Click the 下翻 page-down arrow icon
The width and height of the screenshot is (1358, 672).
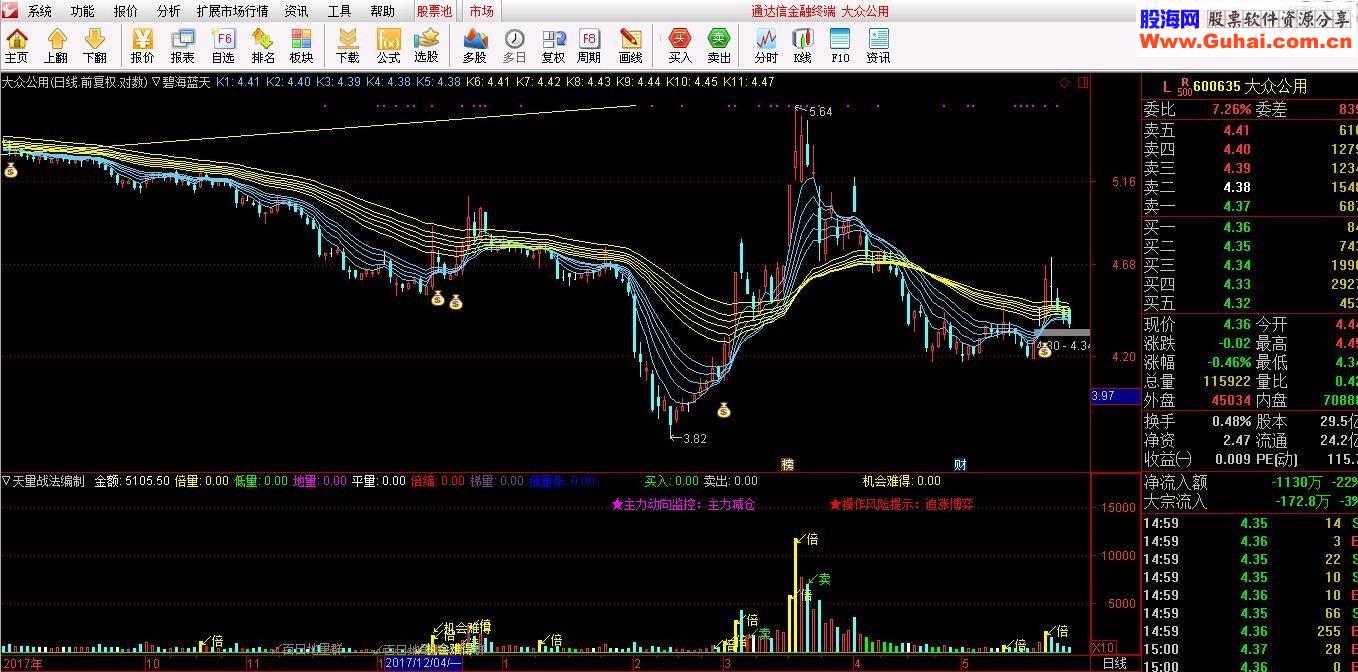coord(94,45)
